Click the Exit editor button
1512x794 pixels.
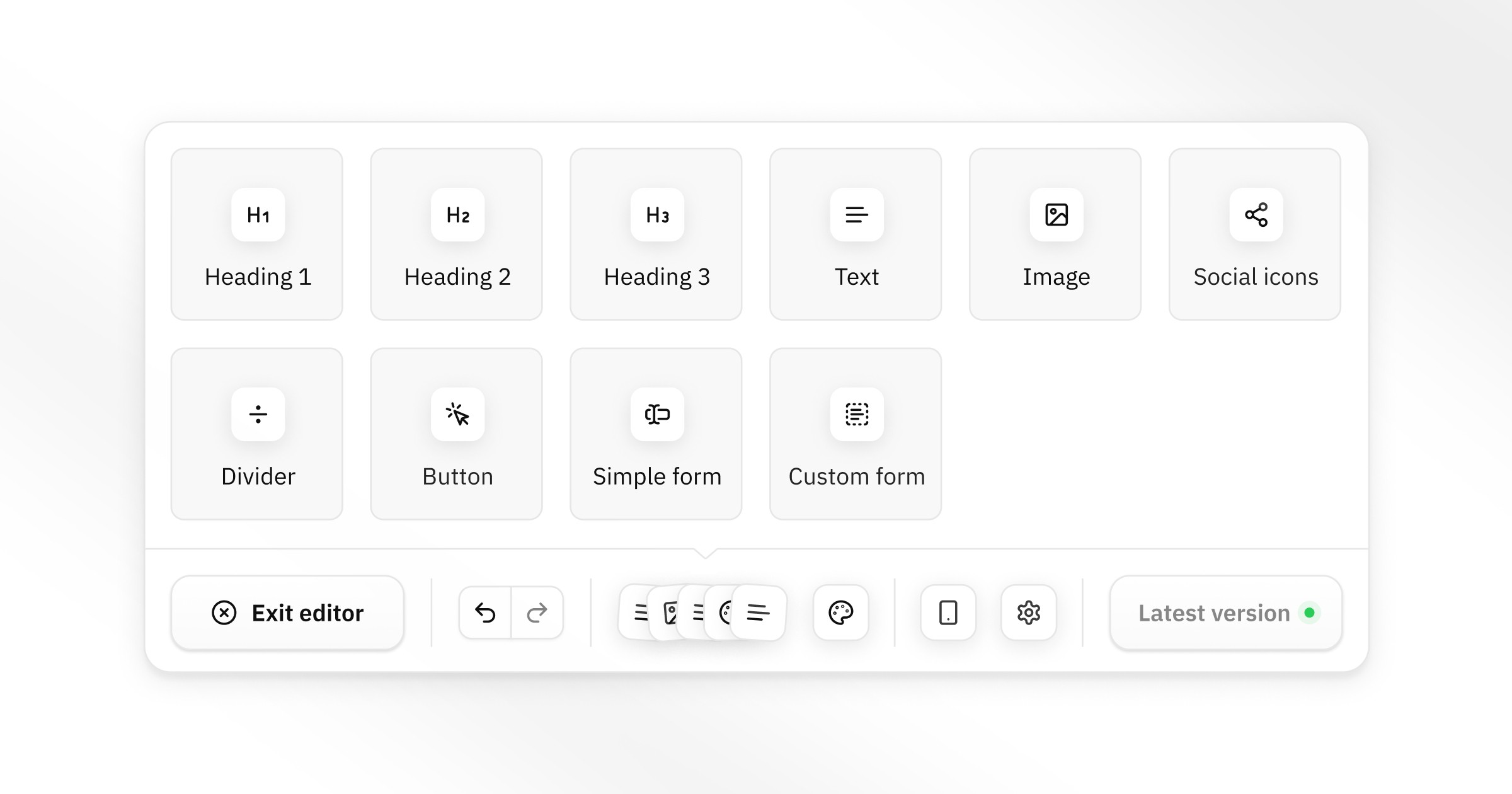click(287, 613)
